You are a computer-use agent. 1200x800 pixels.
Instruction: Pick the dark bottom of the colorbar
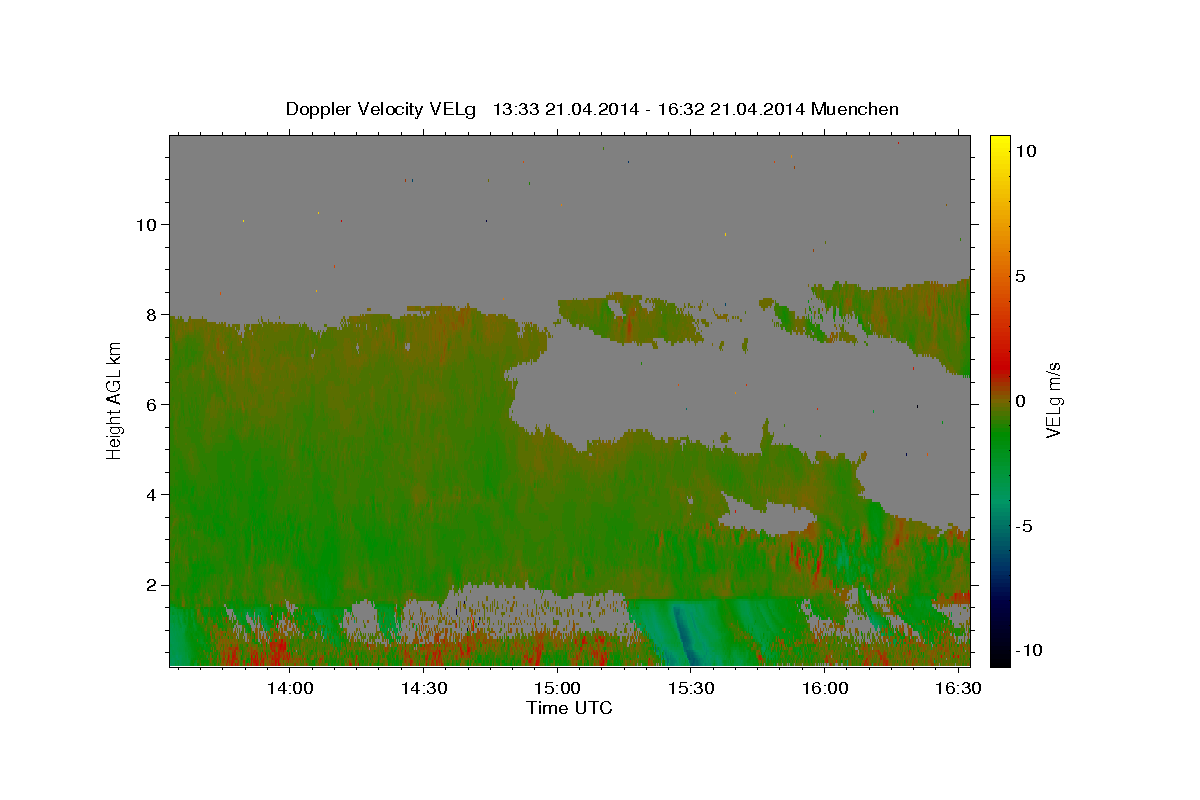(999, 655)
